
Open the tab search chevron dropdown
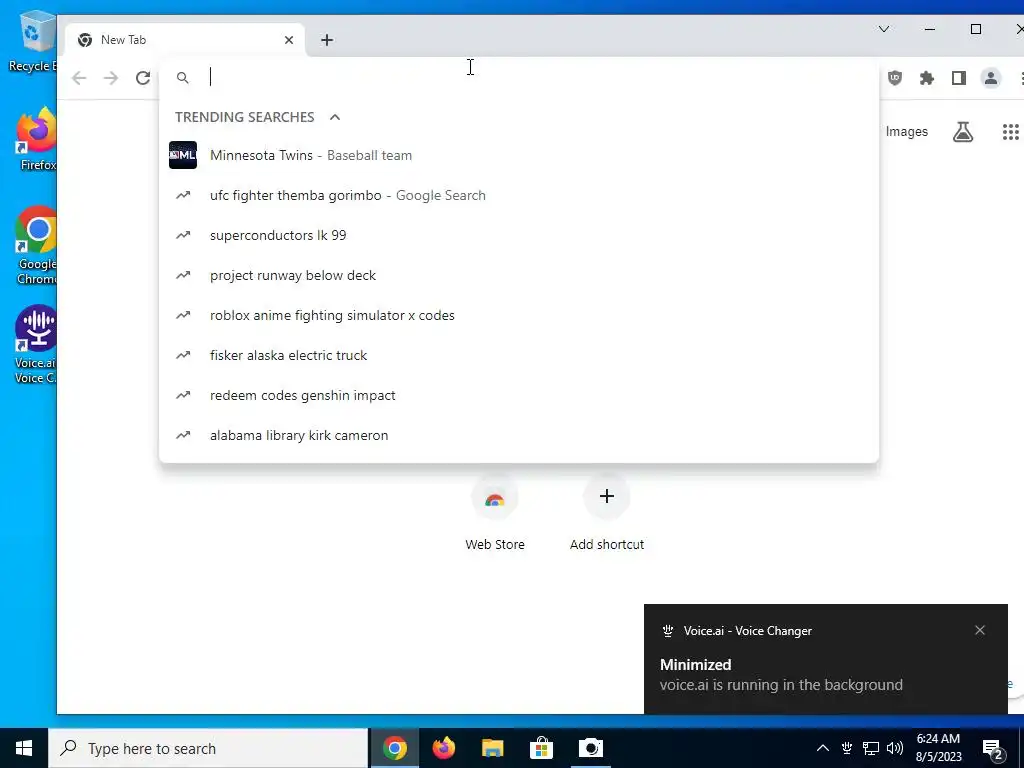[884, 29]
